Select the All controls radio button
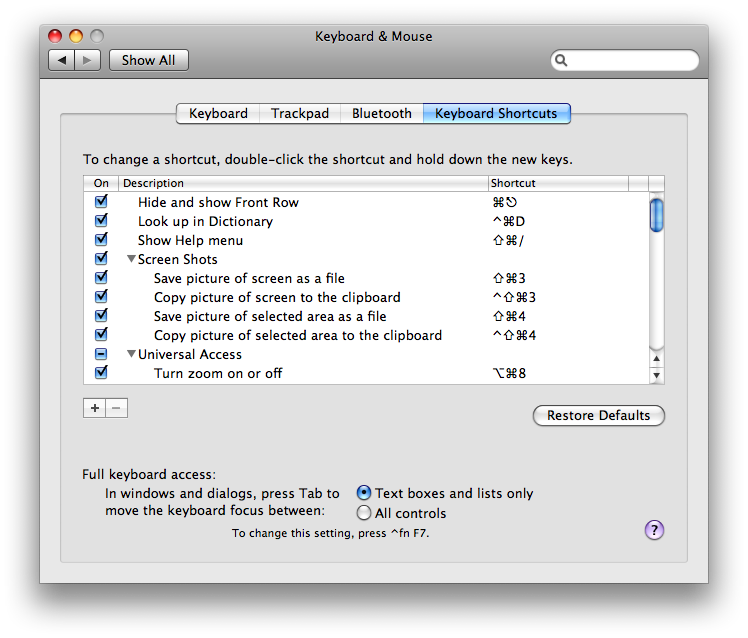This screenshot has height=638, width=748. (364, 513)
